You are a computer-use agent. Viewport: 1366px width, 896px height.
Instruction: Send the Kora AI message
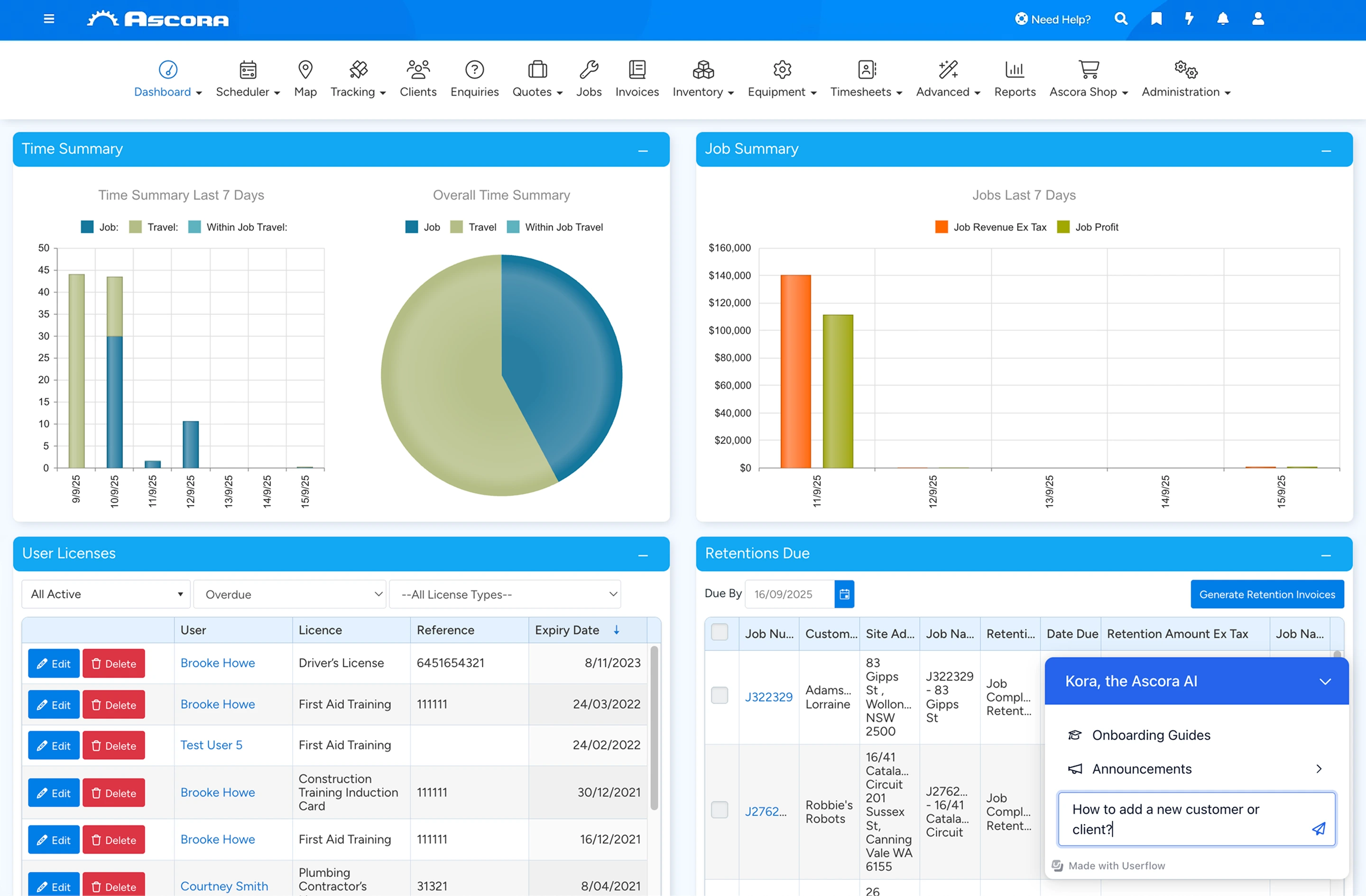[x=1319, y=828]
